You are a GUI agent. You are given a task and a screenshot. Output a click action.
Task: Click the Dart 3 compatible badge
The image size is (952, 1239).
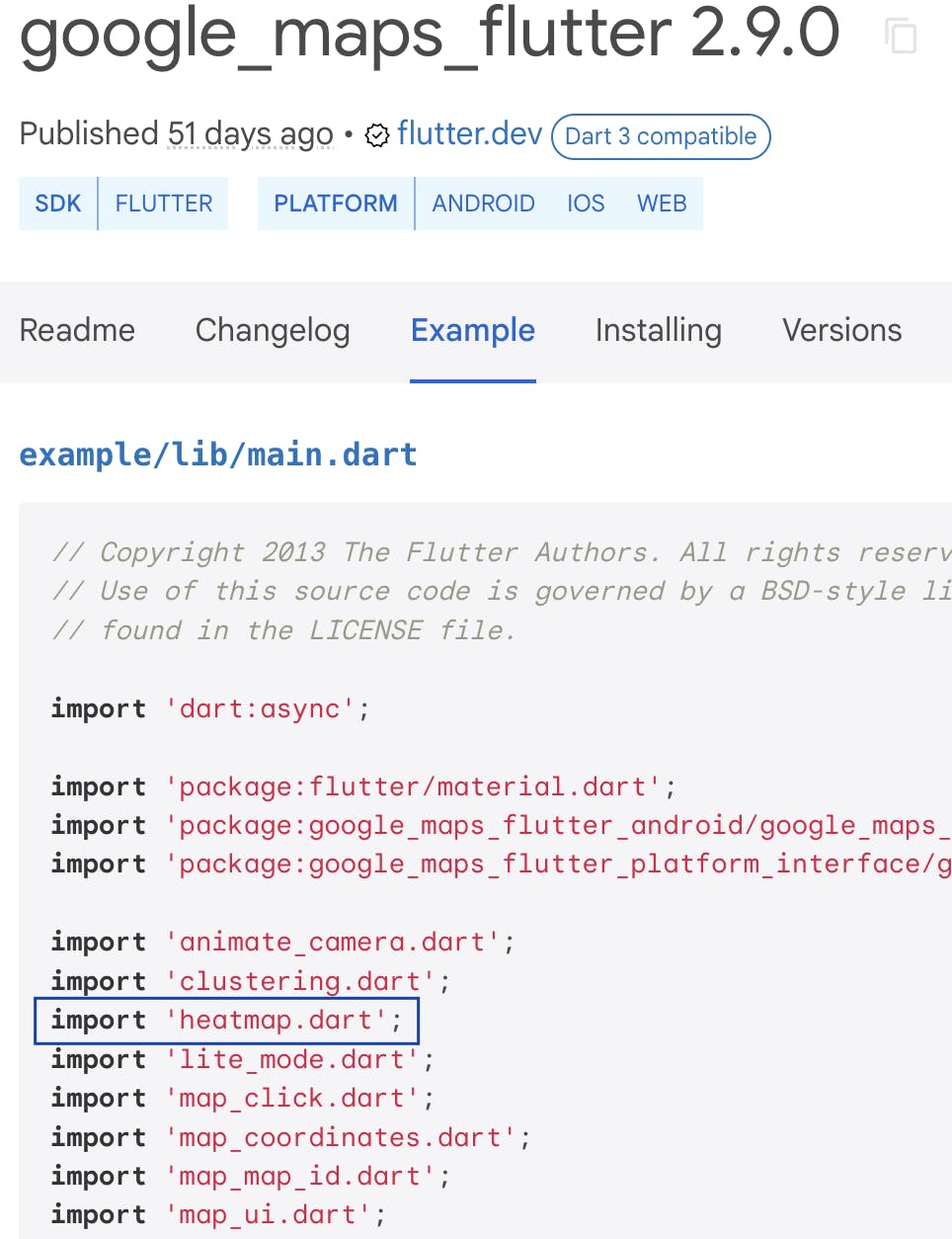point(661,136)
